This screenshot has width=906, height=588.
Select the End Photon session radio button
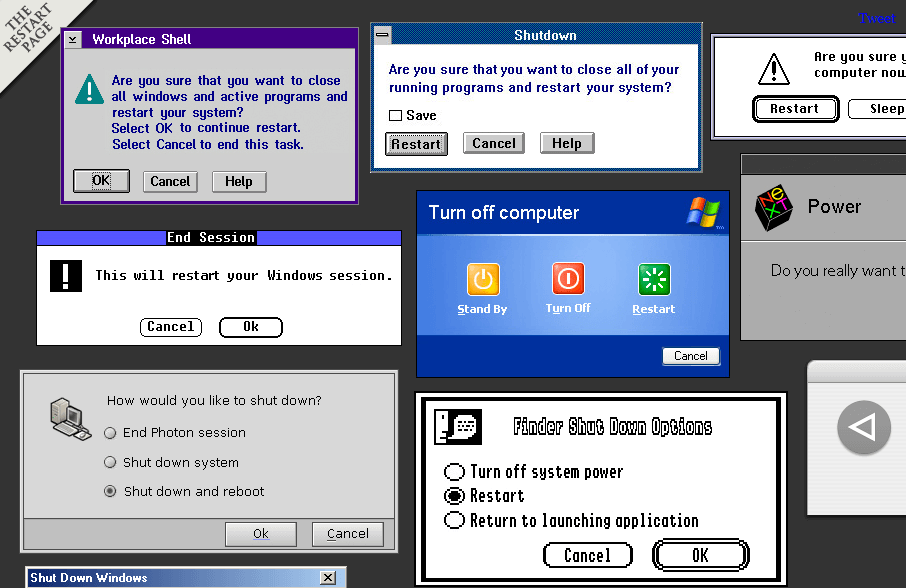click(x=110, y=433)
